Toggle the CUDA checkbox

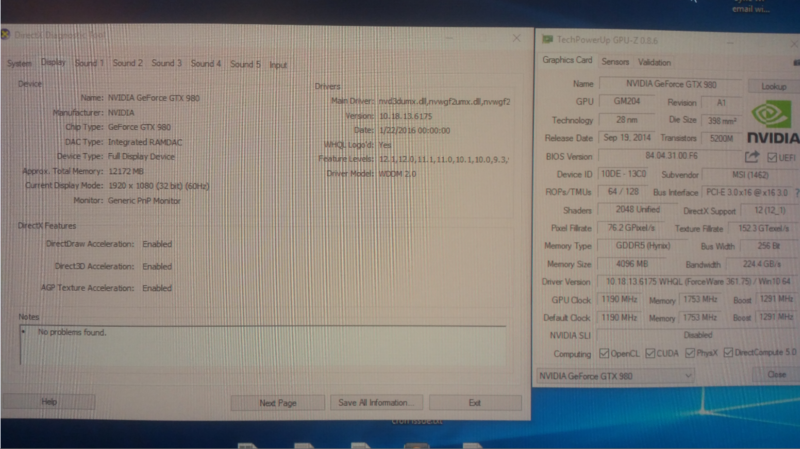[650, 353]
